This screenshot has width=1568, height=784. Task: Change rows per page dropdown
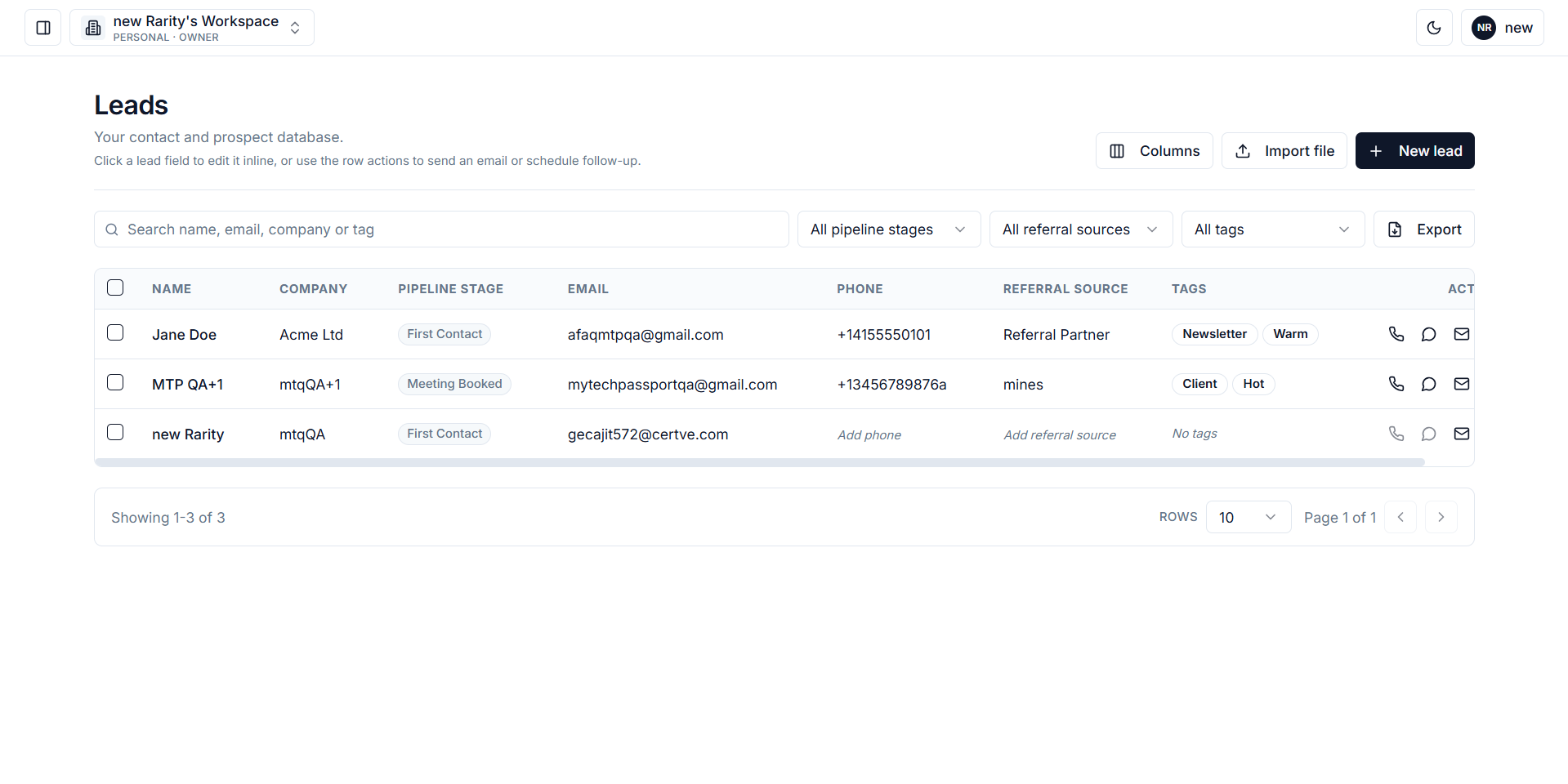click(1249, 517)
